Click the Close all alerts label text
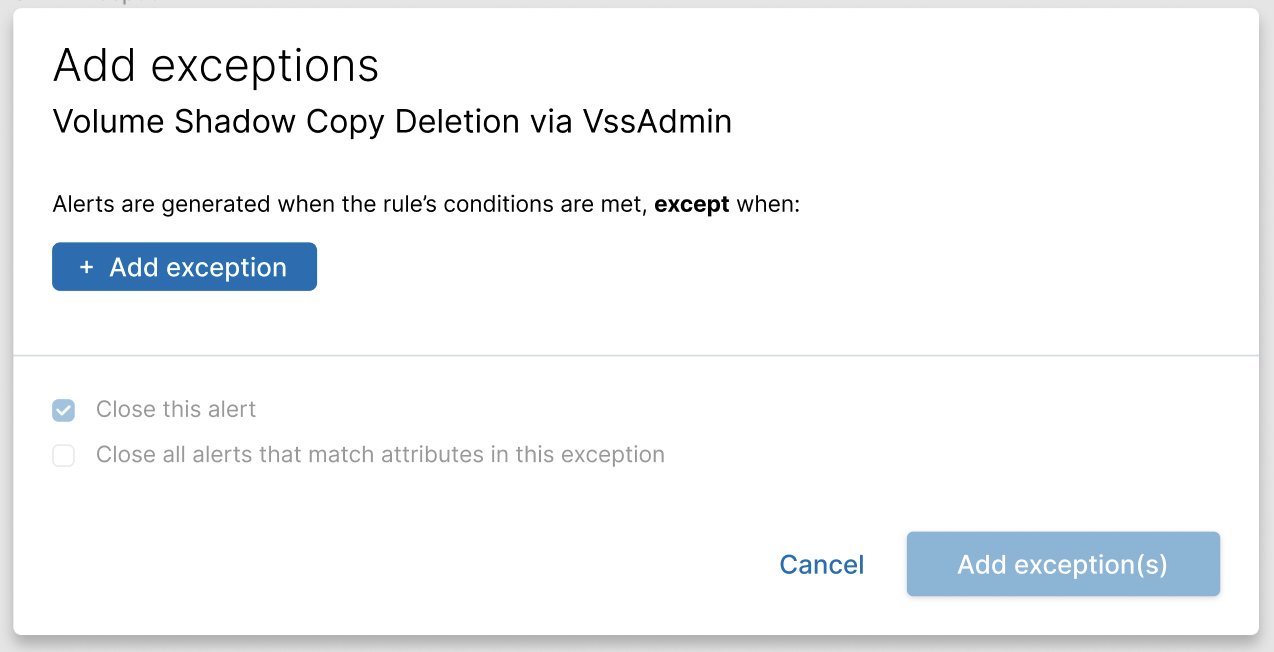Viewport: 1274px width, 652px height. (x=380, y=455)
